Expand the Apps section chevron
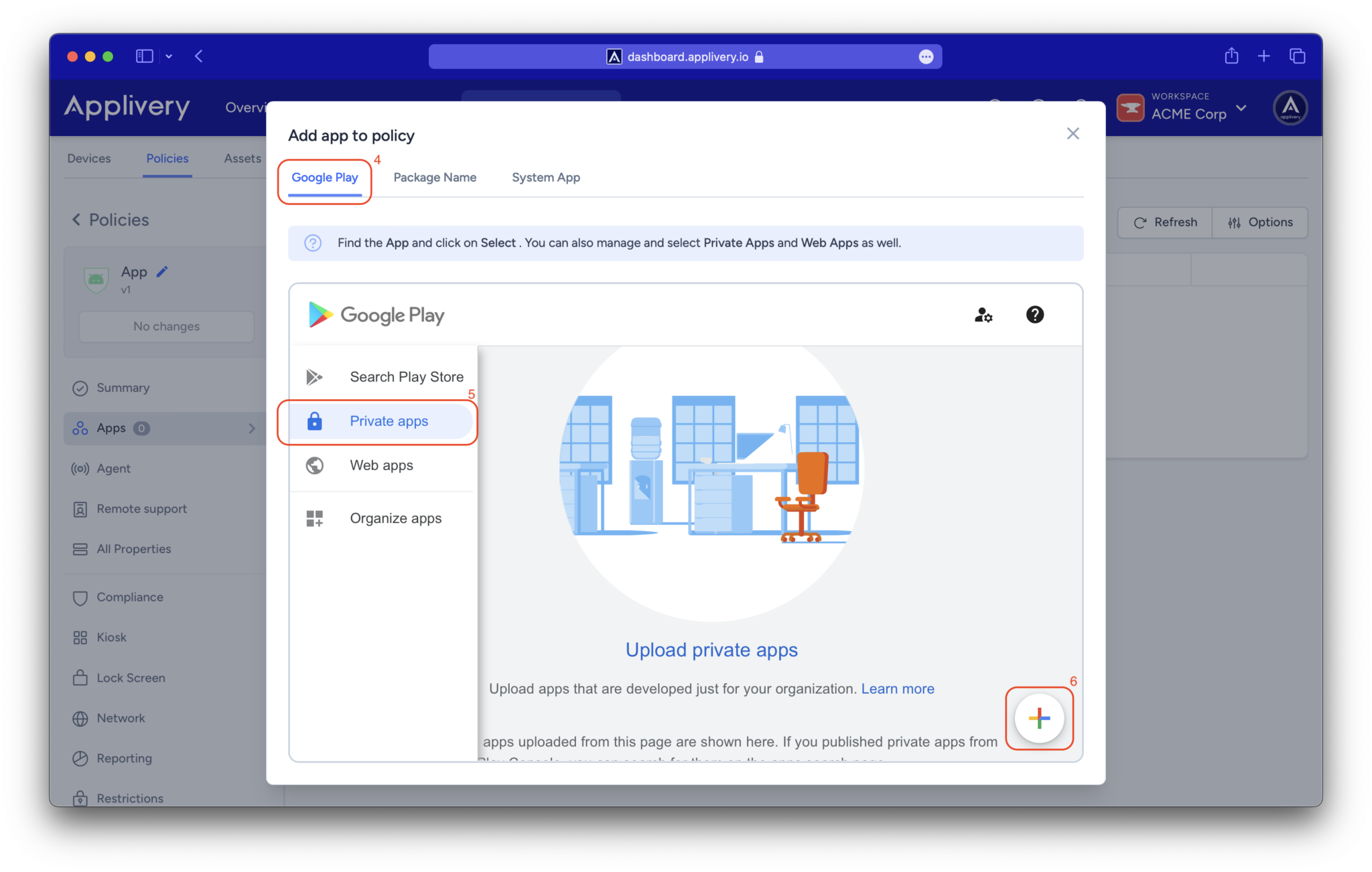Screen dimensions: 1372x872 252,428
